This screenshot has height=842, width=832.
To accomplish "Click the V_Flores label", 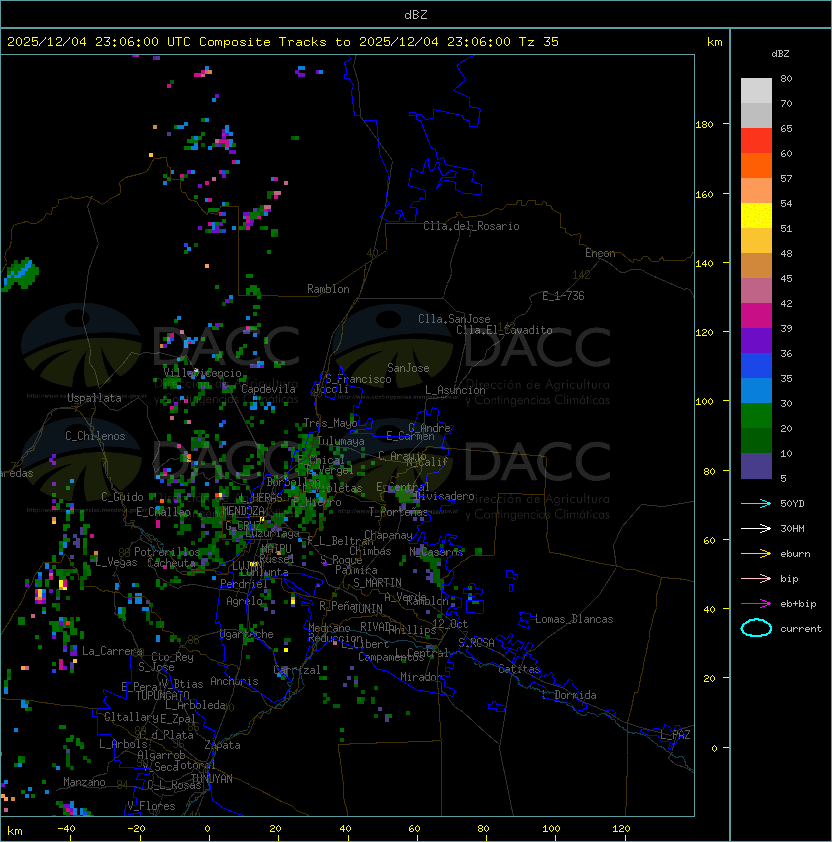I will point(151,806).
